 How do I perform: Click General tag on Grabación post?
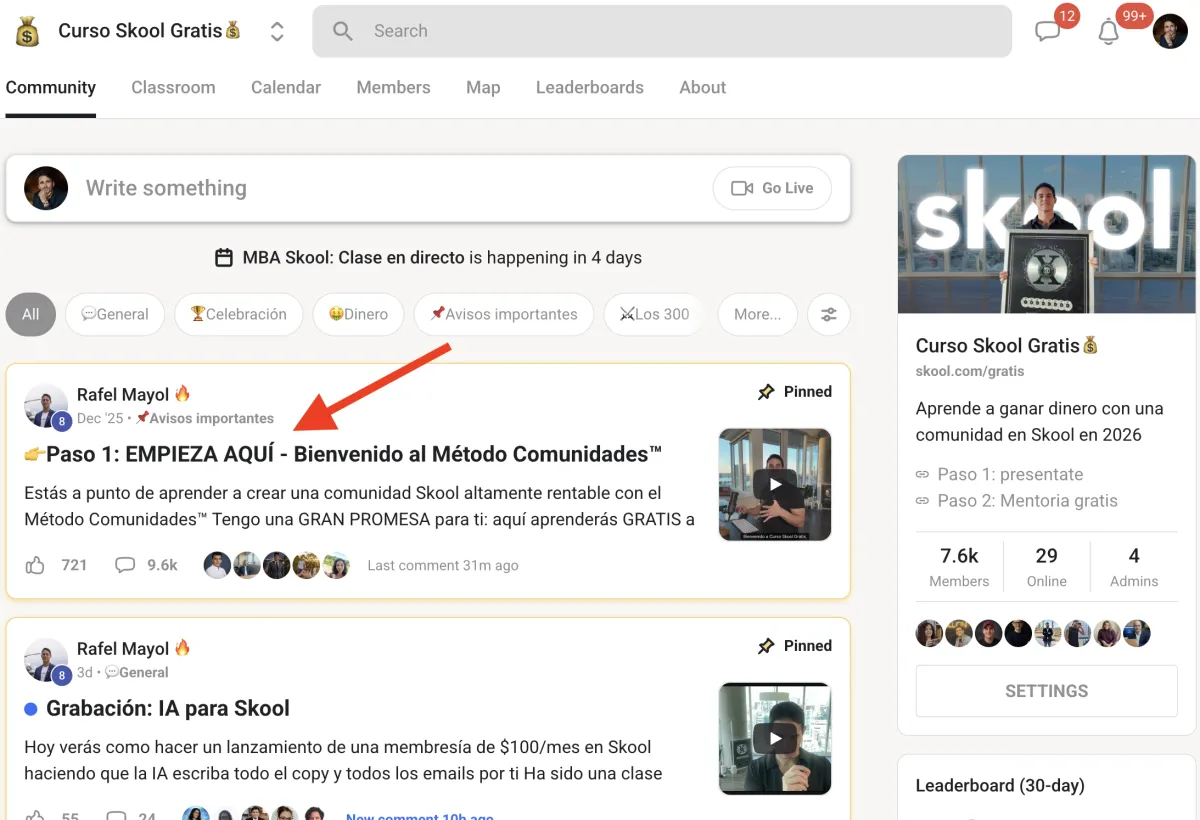(x=137, y=672)
